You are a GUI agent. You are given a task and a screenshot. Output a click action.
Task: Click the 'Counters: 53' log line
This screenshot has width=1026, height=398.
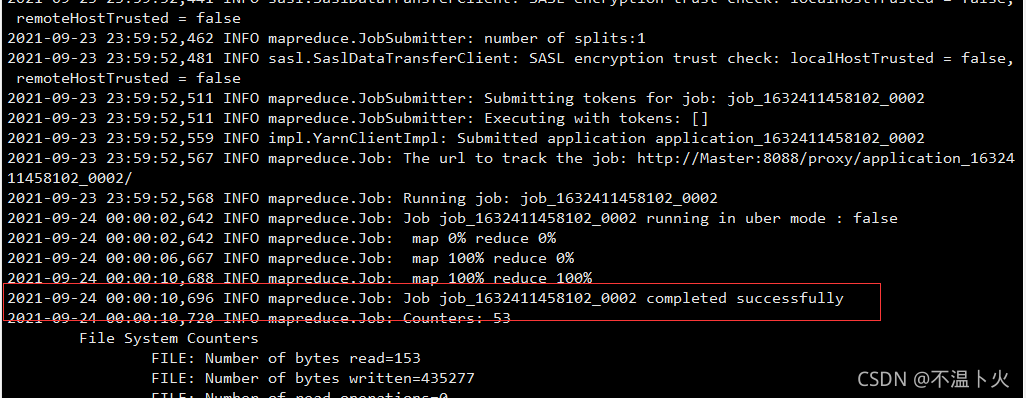point(259,318)
